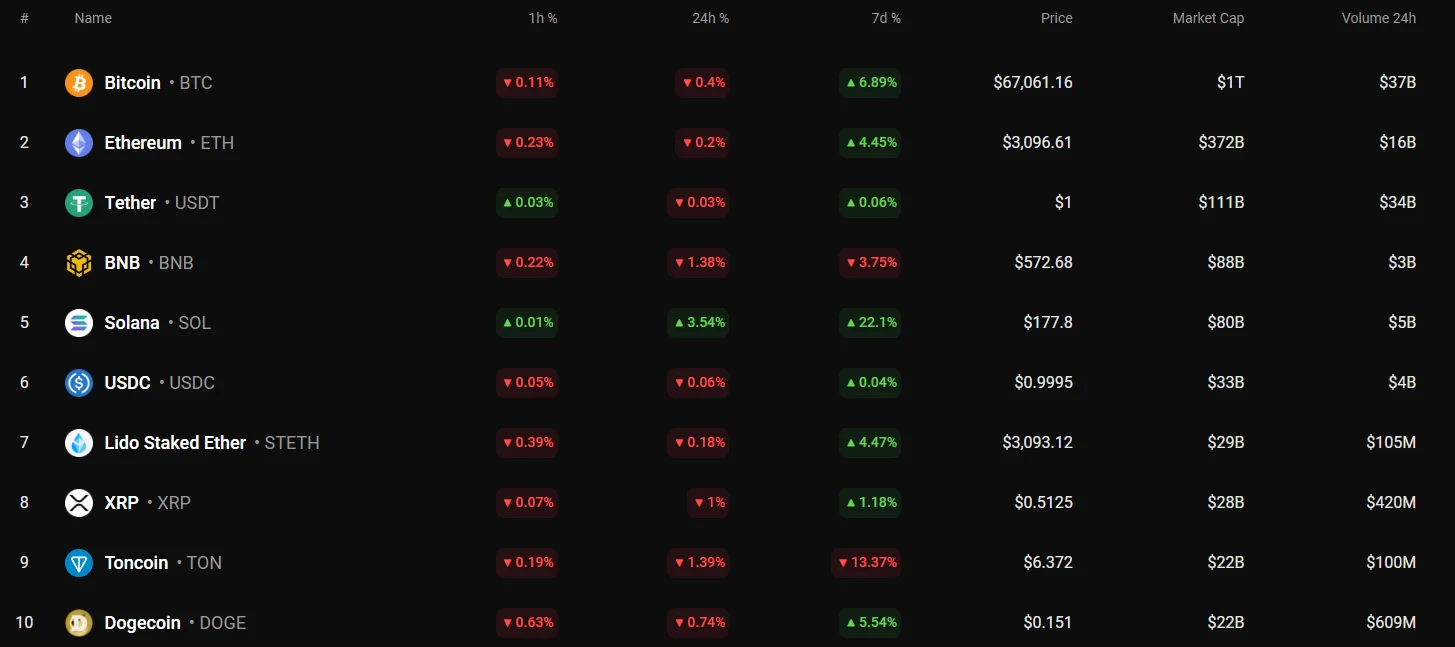Screen dimensions: 1455x647
Task: Open the Bitcoin name link
Action: click(132, 83)
